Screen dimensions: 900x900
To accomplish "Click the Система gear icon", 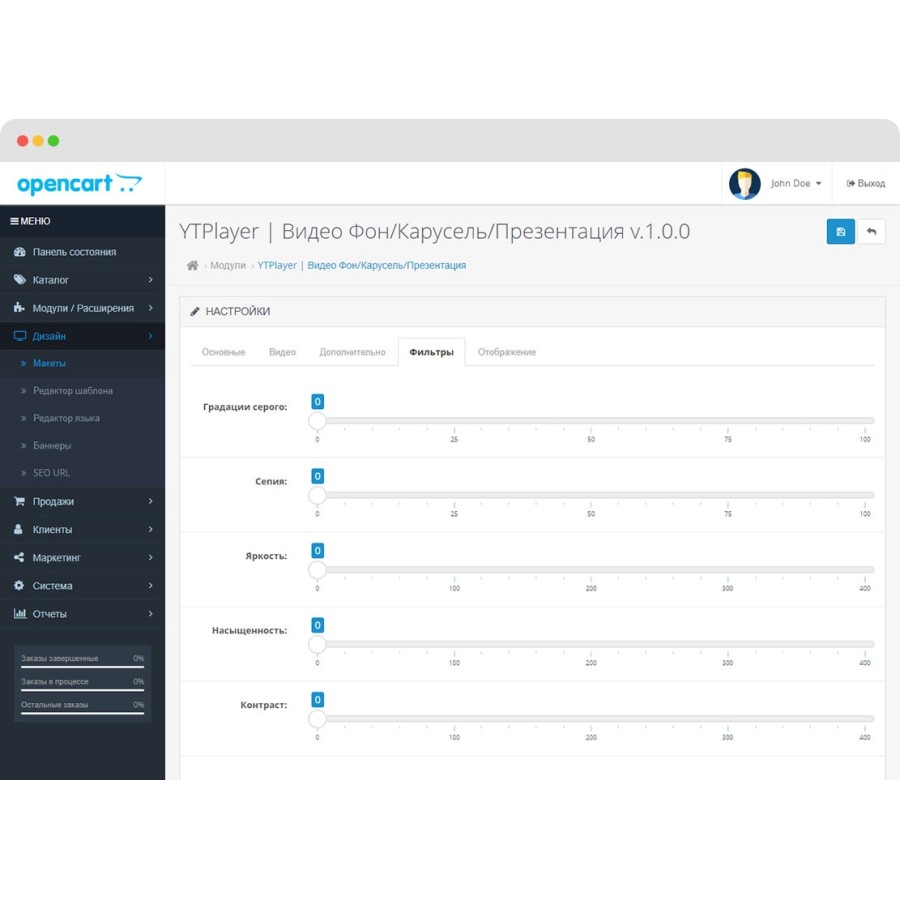I will click(x=19, y=585).
